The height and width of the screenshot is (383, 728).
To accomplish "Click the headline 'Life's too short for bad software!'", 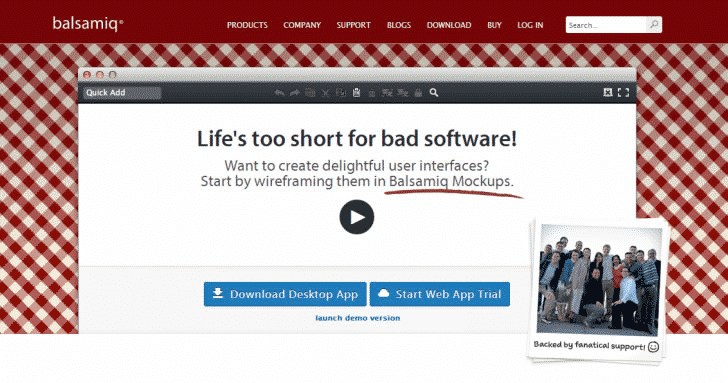I will click(357, 138).
